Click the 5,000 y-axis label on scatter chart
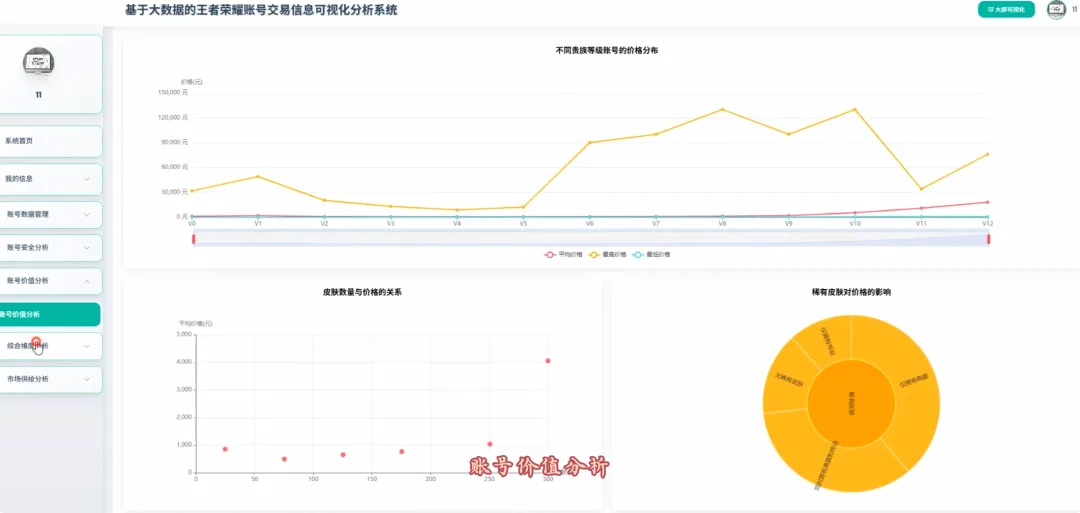 pos(185,335)
